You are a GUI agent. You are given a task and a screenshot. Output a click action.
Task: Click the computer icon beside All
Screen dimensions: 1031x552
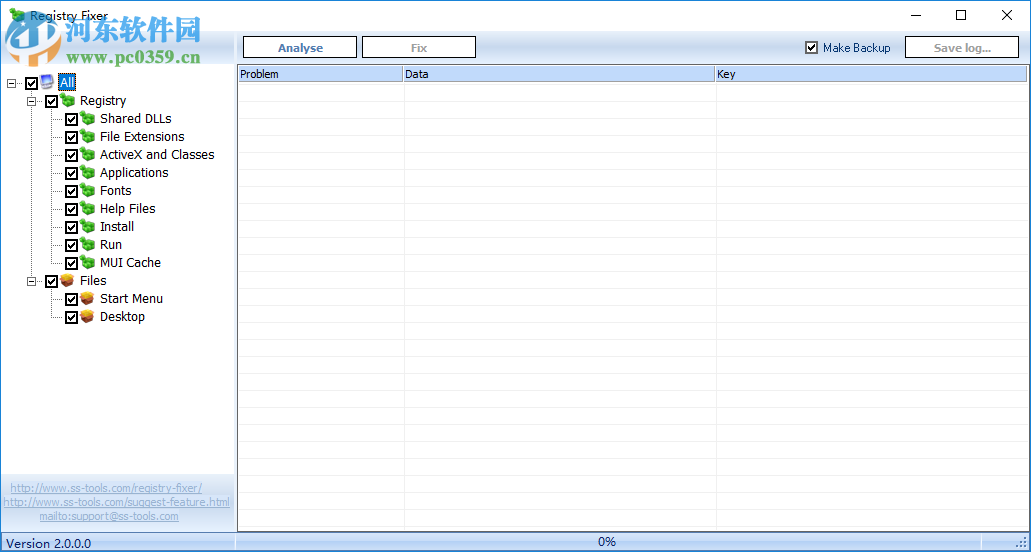click(47, 82)
